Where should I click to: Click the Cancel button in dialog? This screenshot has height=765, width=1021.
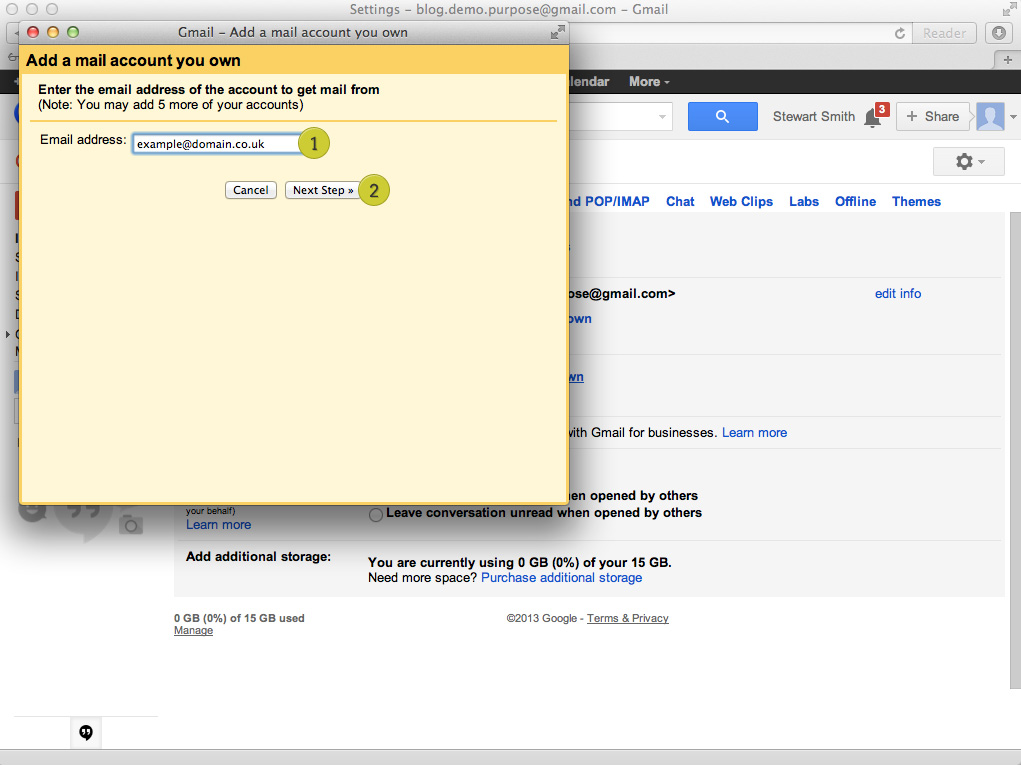[250, 190]
